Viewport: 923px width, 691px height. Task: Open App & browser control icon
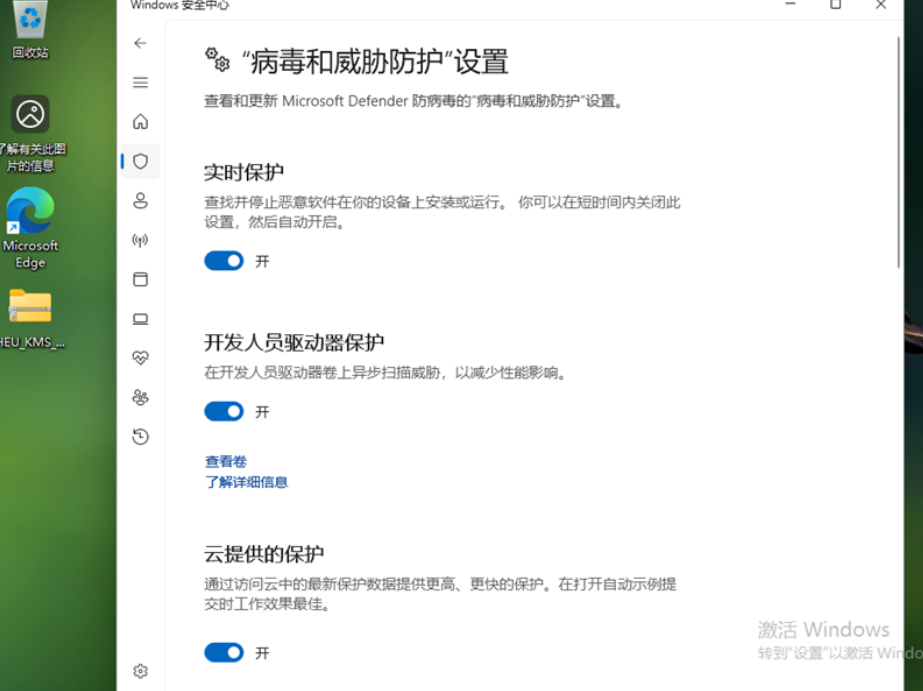tap(140, 279)
